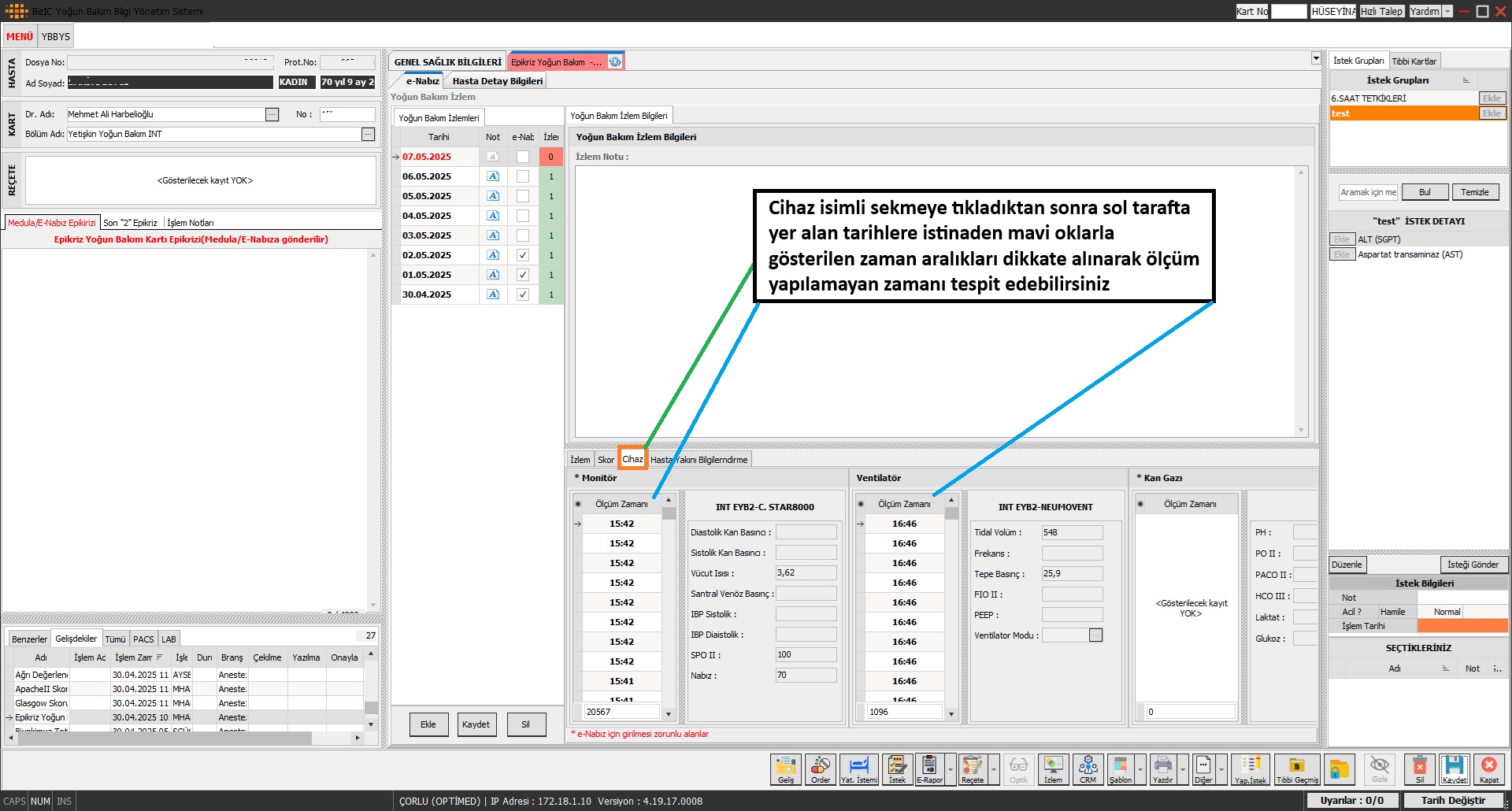Click the Reçete prescription icon
The image size is (1512, 811).
[x=973, y=768]
